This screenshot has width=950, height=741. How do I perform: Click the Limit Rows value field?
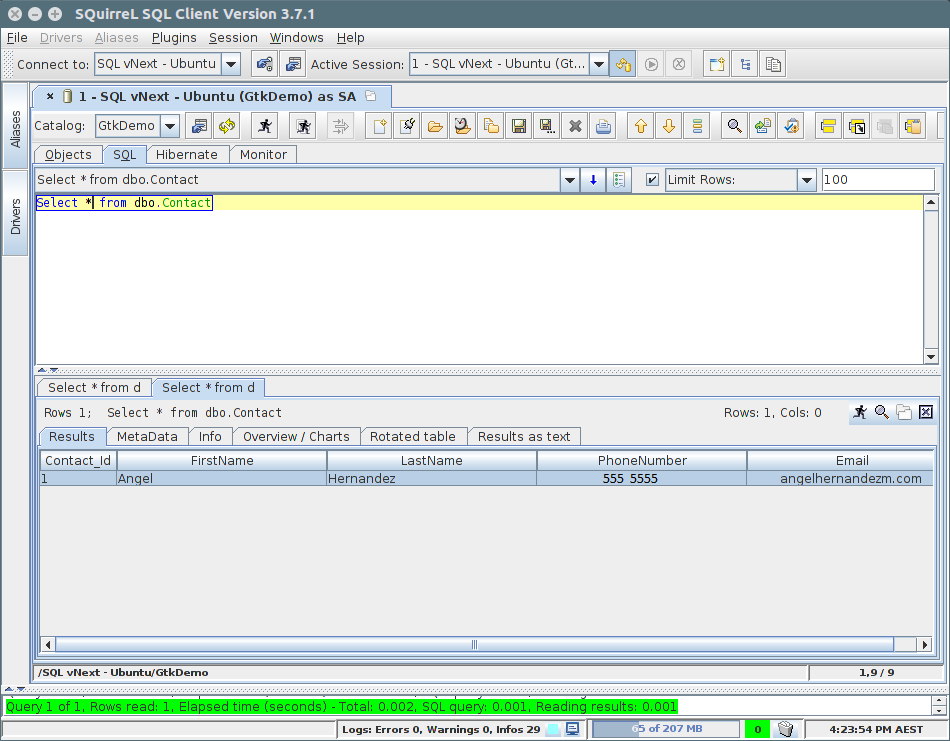[x=877, y=180]
